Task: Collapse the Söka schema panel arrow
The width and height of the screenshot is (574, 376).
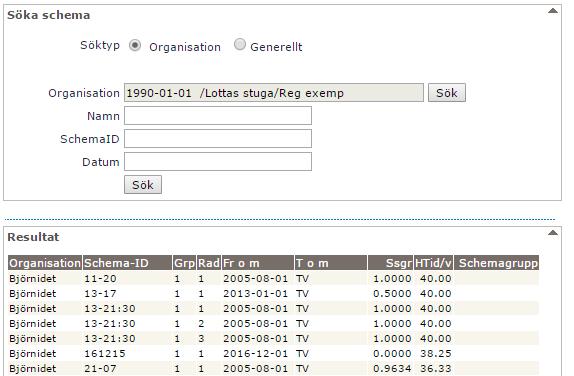Action: coord(553,11)
